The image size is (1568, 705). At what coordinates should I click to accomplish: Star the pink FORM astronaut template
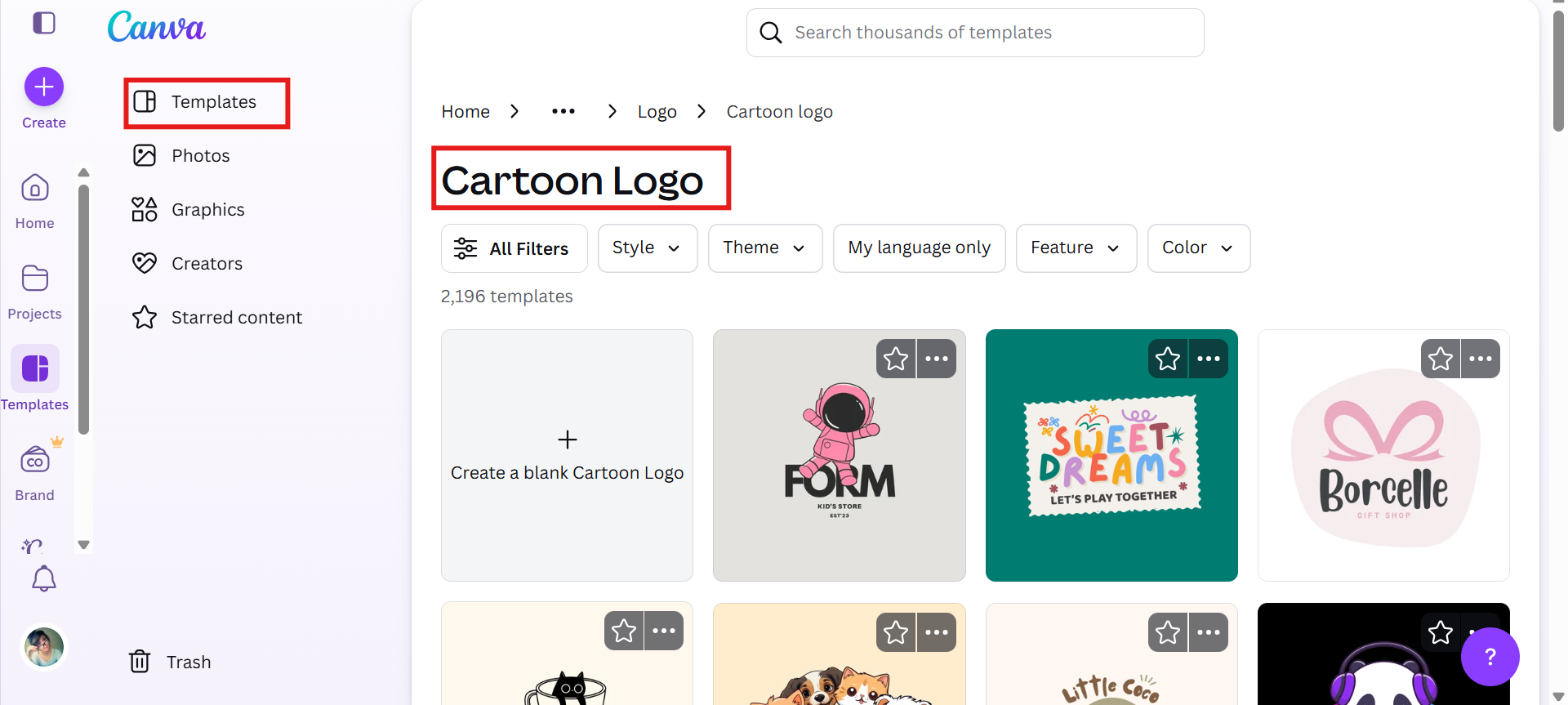click(x=895, y=358)
